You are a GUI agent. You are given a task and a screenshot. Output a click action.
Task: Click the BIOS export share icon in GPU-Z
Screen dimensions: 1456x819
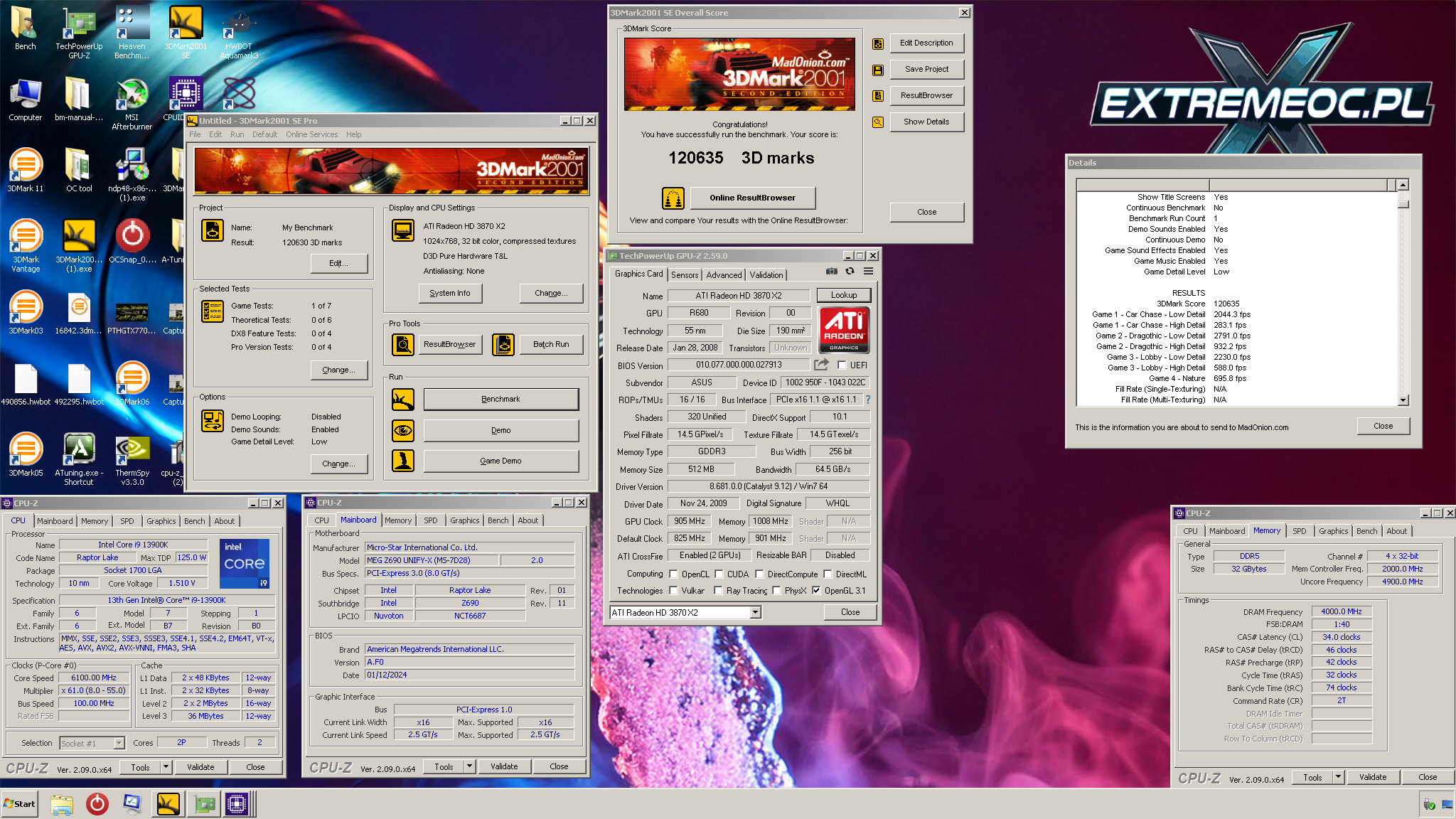click(821, 365)
